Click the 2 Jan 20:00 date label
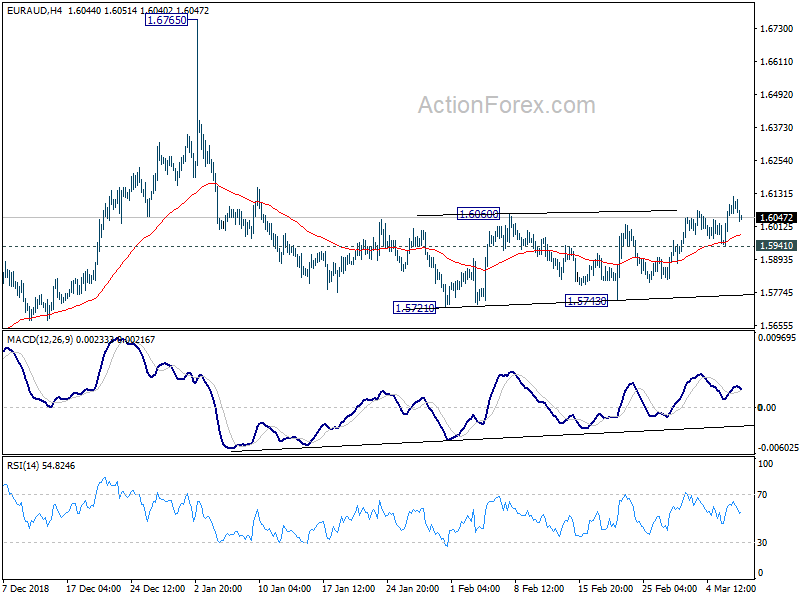The image size is (800, 600). 218,589
